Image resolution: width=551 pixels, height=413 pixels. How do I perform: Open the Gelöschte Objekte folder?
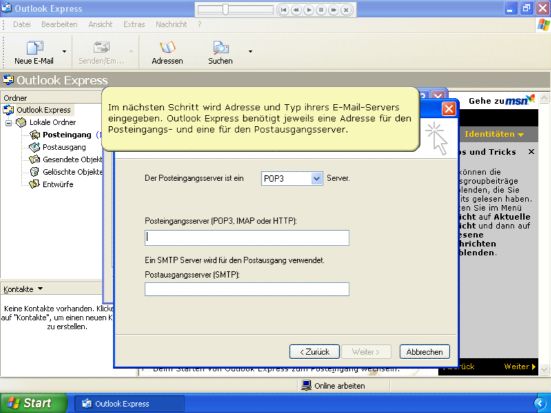coord(72,172)
